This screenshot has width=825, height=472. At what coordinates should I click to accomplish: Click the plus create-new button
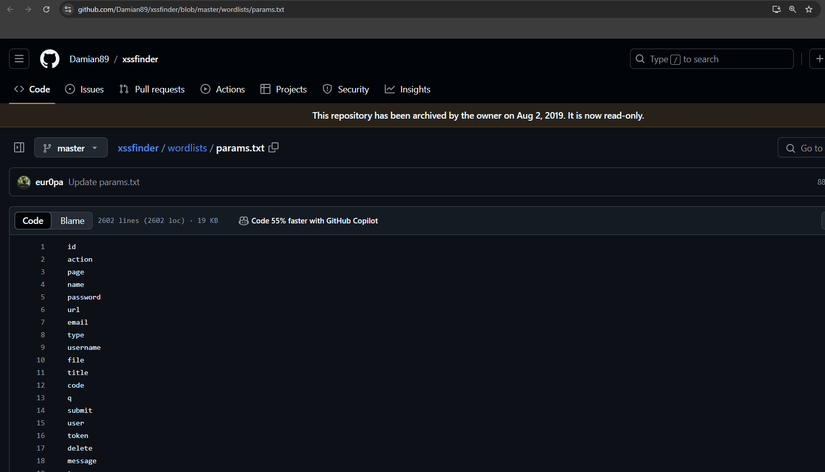pyautogui.click(x=818, y=59)
